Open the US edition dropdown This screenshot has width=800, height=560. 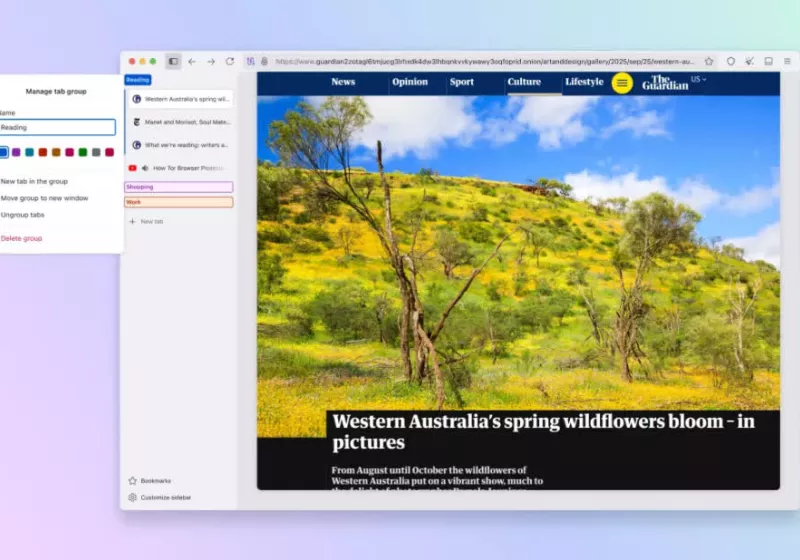(698, 80)
